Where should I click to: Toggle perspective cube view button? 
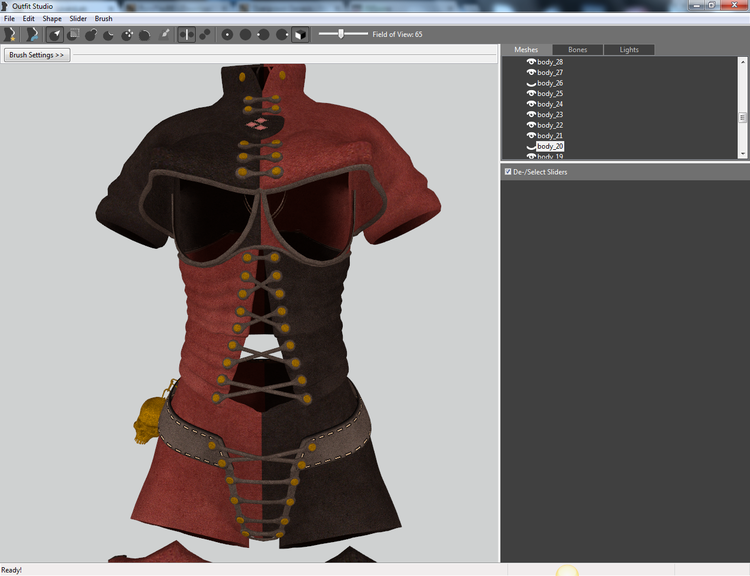[x=300, y=34]
